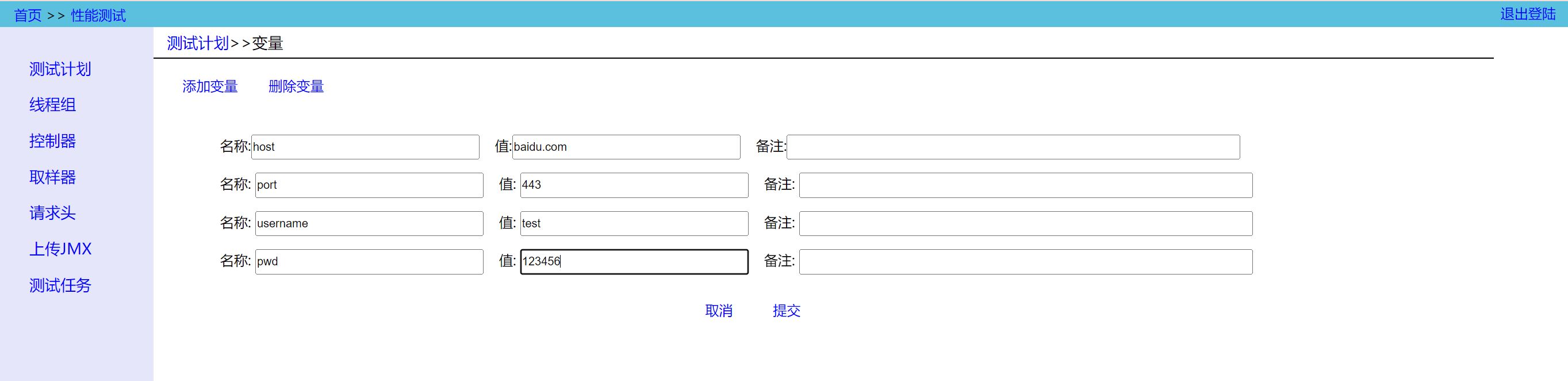
Task: Focus the name field containing host
Action: coord(365,147)
